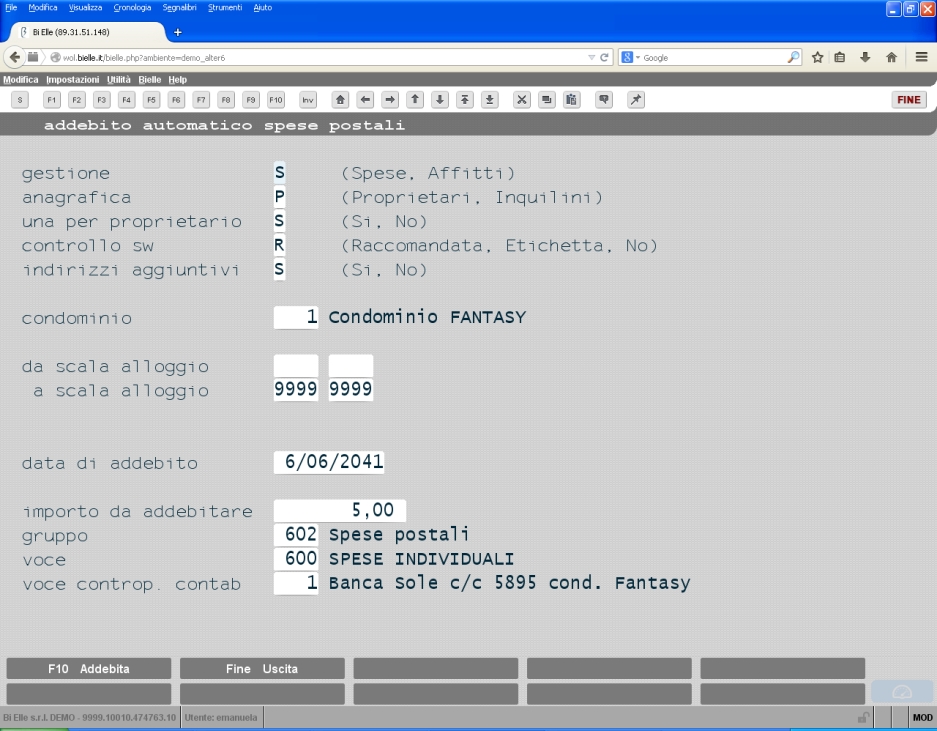Click the F10 key toolbar button
The width and height of the screenshot is (937, 731).
pyautogui.click(x=275, y=100)
